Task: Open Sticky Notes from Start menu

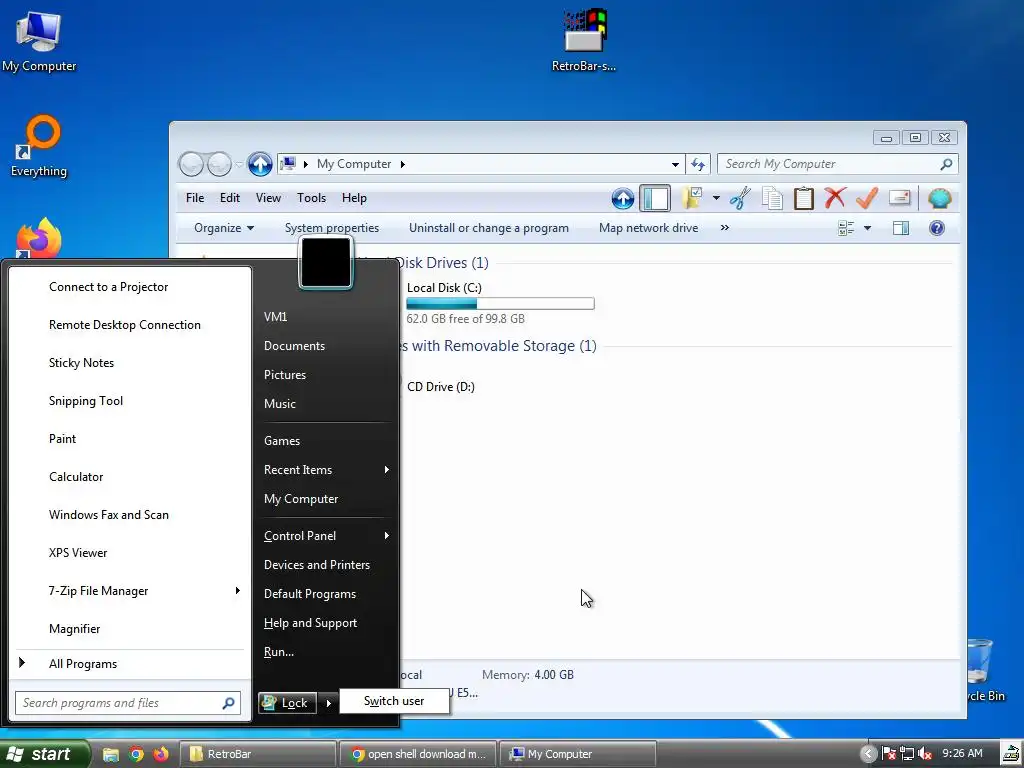Action: pyautogui.click(x=81, y=363)
